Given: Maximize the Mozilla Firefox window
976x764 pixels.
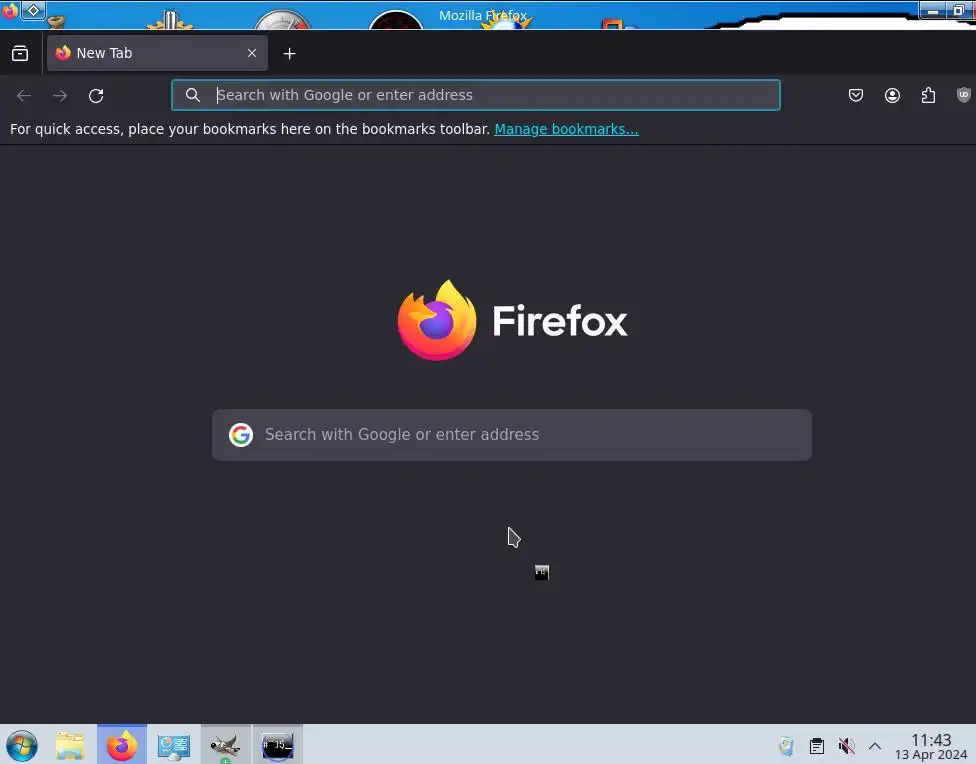Looking at the screenshot, I should pyautogui.click(x=959, y=10).
